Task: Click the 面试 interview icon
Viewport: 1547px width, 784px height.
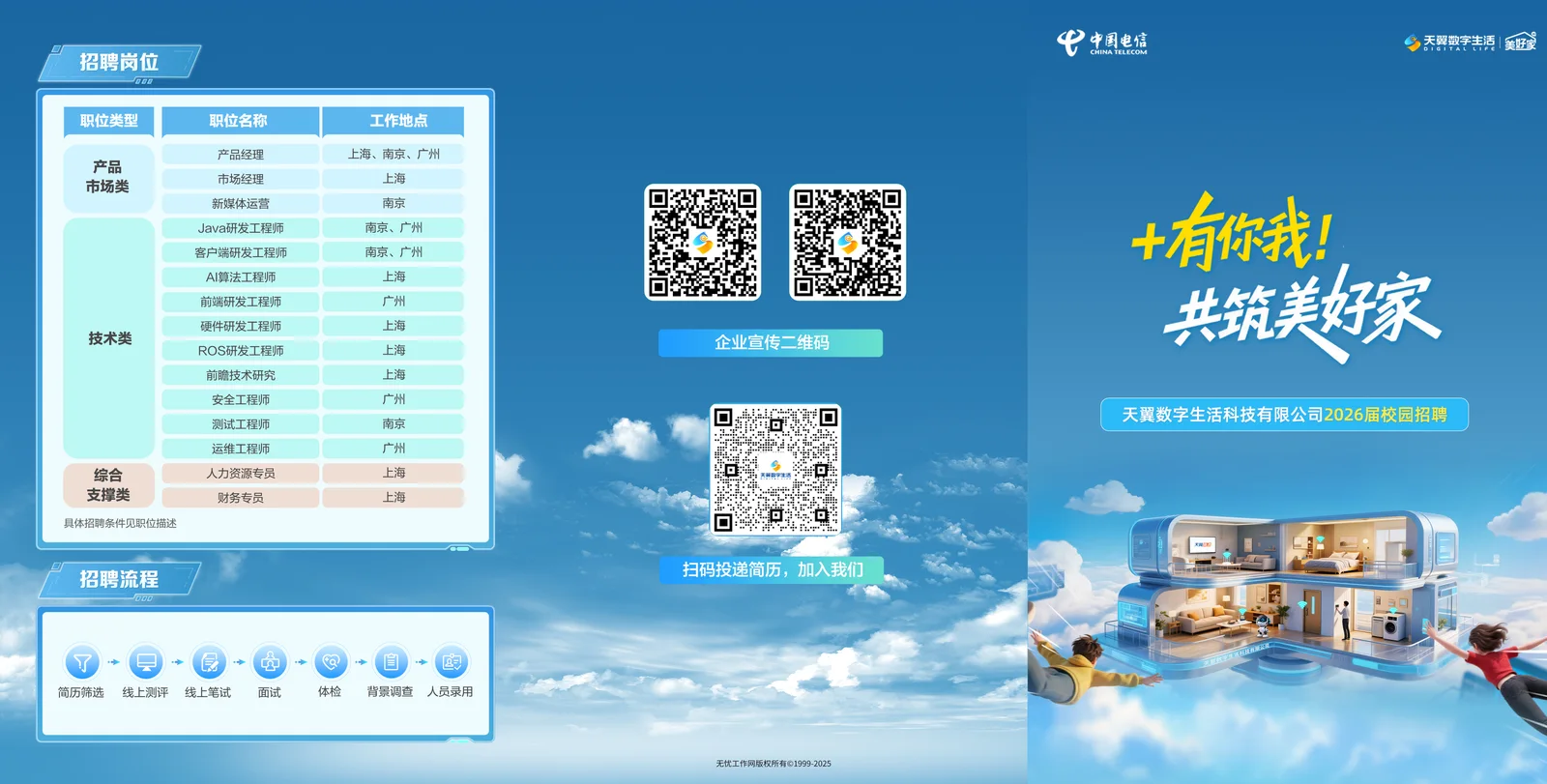Action: coord(270,662)
